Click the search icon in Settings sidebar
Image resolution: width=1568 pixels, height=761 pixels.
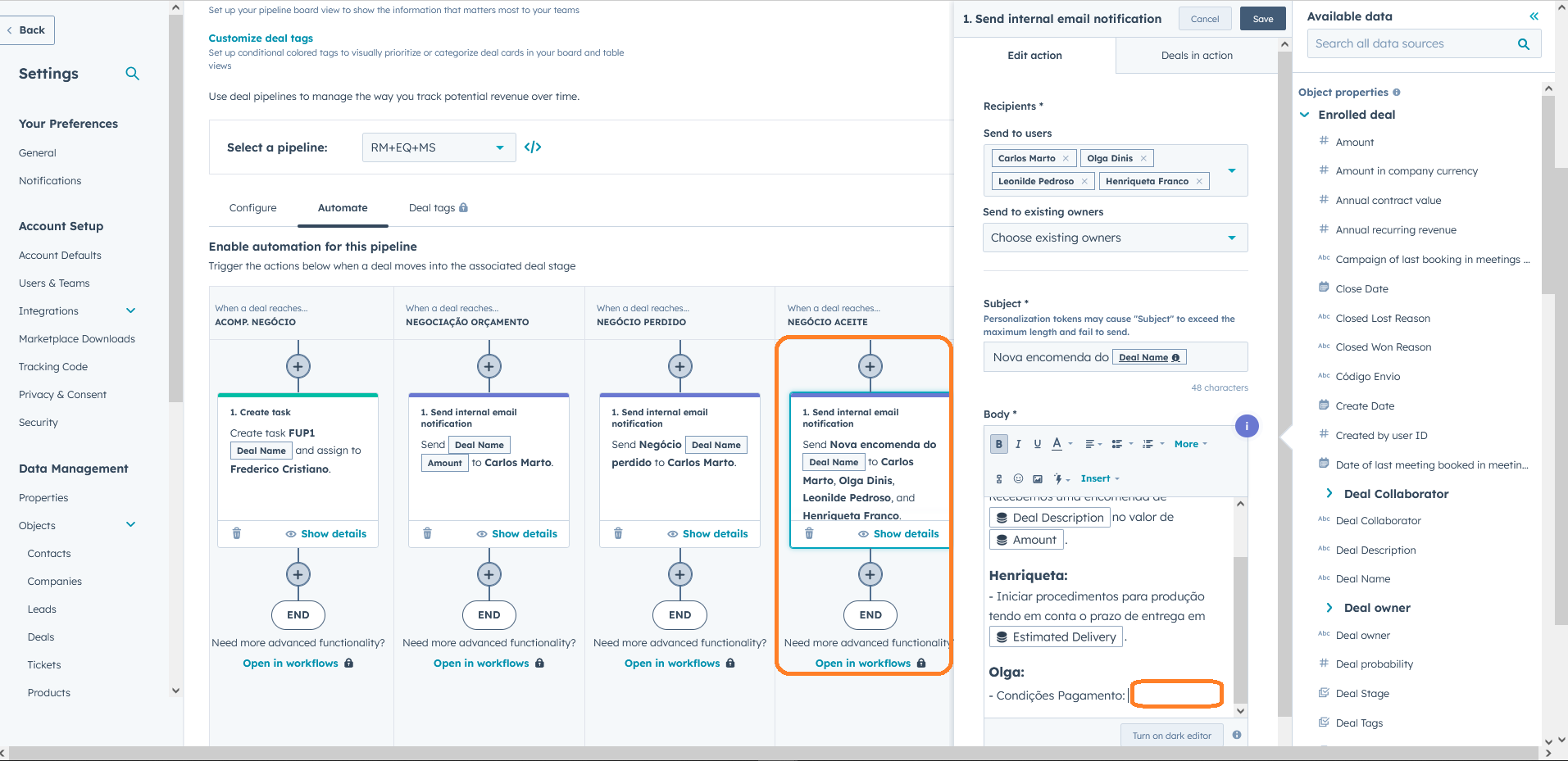[132, 73]
